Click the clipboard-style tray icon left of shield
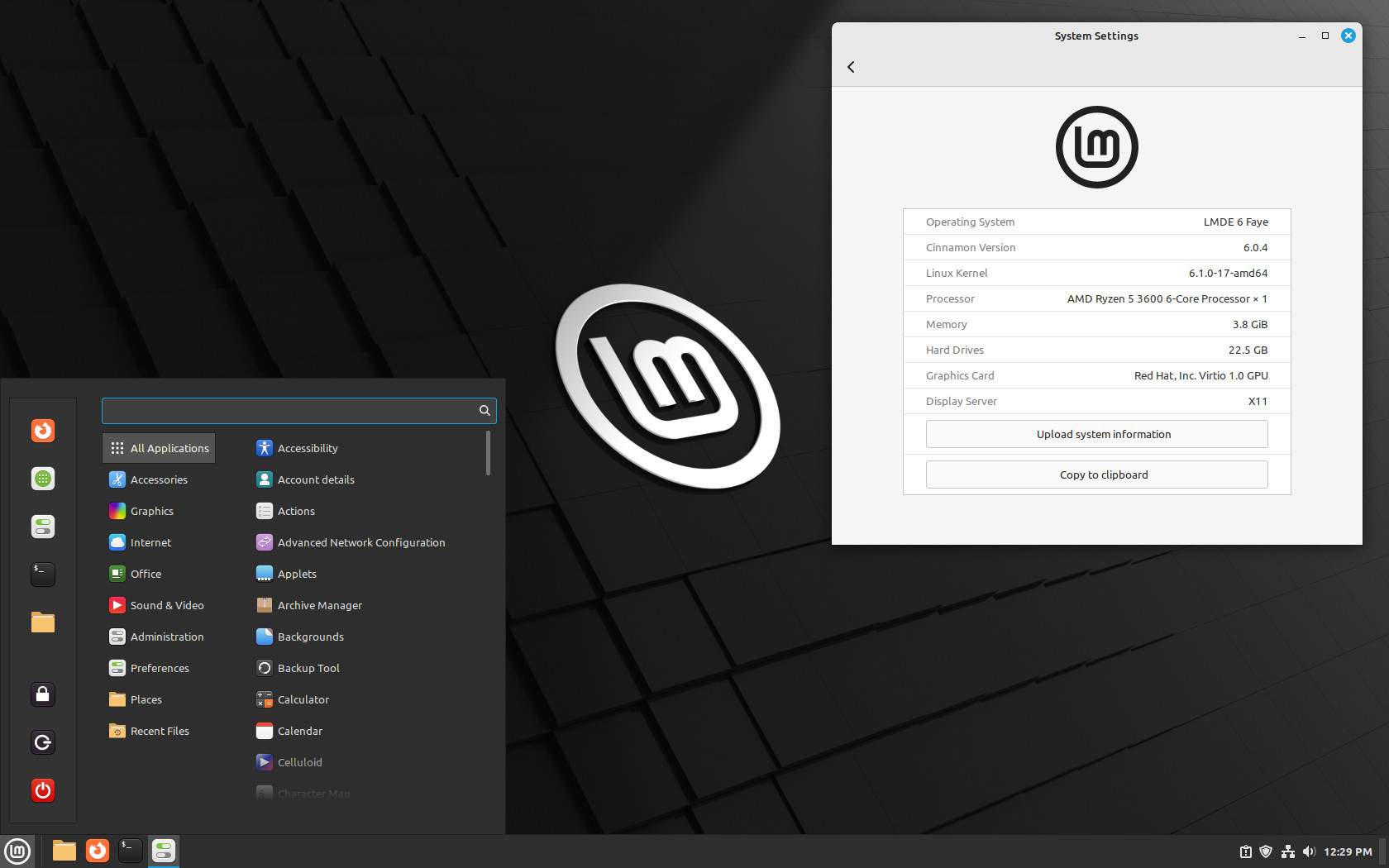This screenshot has width=1389, height=868. (x=1246, y=851)
